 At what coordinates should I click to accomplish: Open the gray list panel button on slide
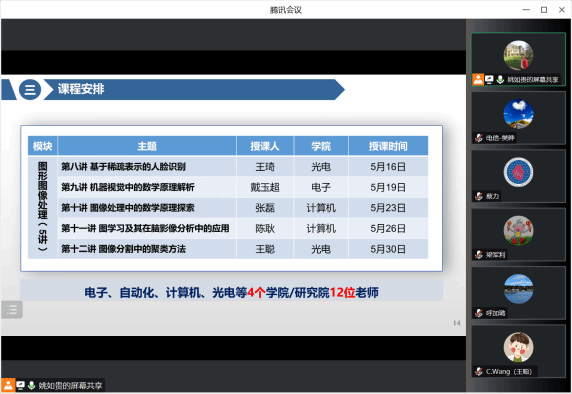click(x=12, y=310)
